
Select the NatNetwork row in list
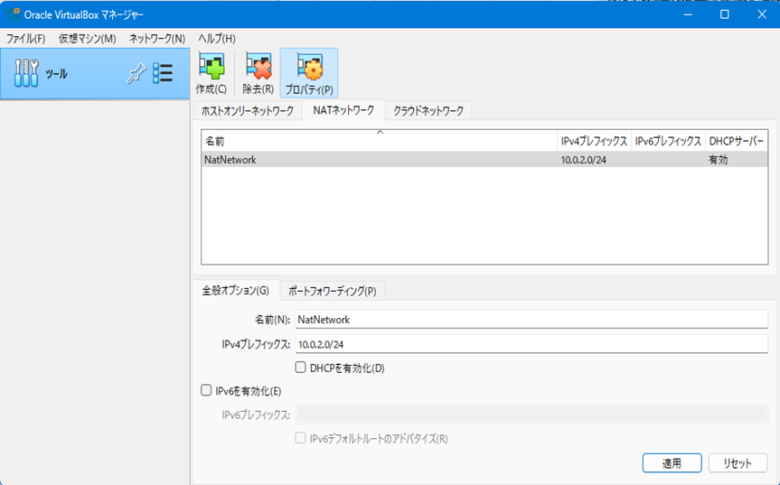485,160
